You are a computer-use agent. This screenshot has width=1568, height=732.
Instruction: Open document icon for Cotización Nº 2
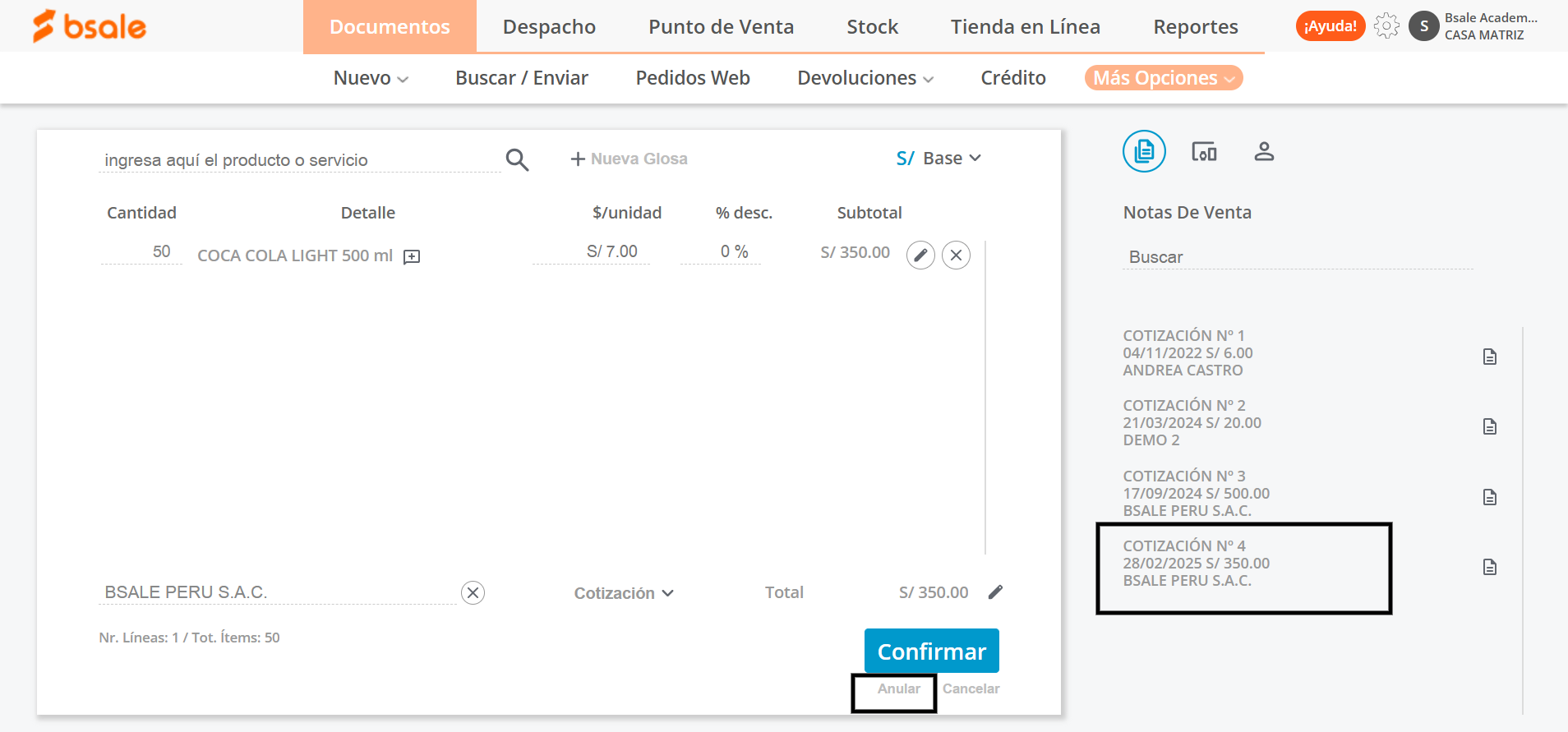coord(1490,426)
